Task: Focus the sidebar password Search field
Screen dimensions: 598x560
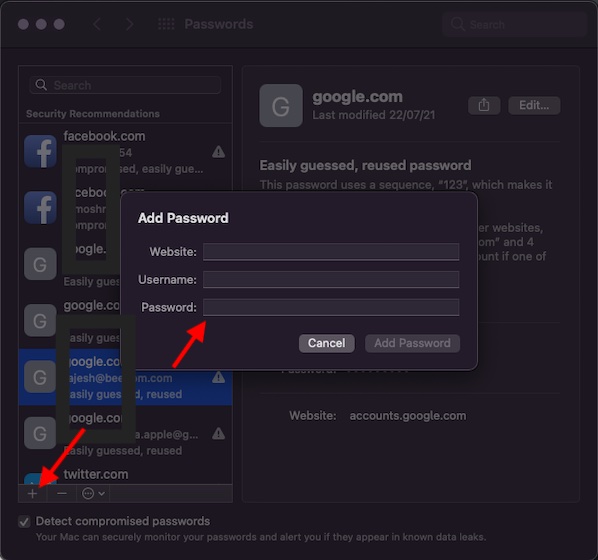Action: pyautogui.click(x=125, y=85)
